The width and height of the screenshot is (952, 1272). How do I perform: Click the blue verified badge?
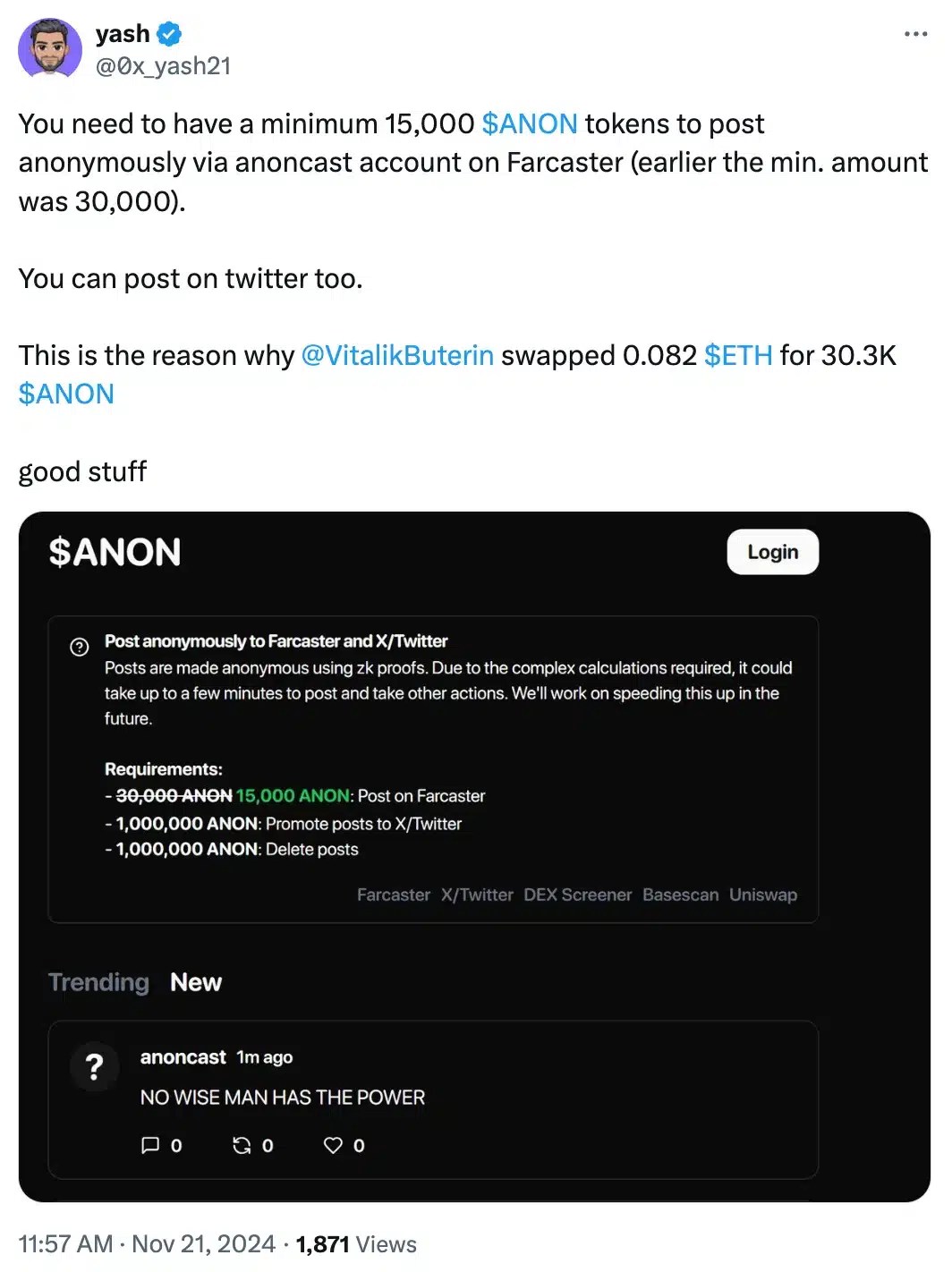[169, 34]
